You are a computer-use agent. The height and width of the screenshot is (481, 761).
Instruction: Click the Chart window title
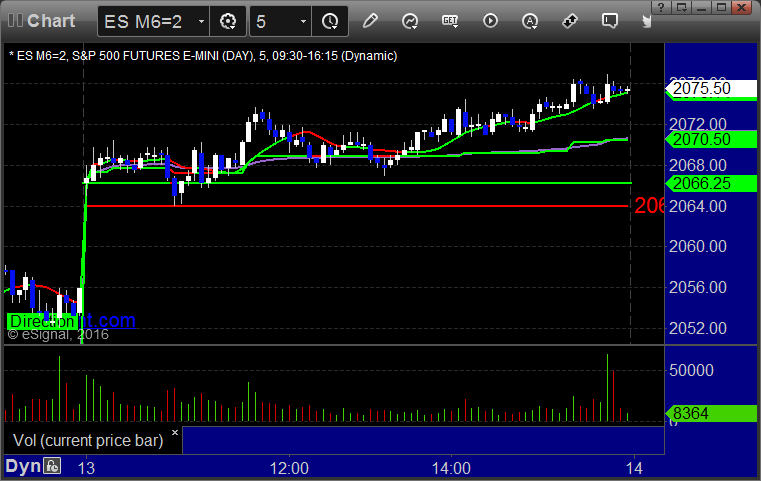(x=51, y=21)
